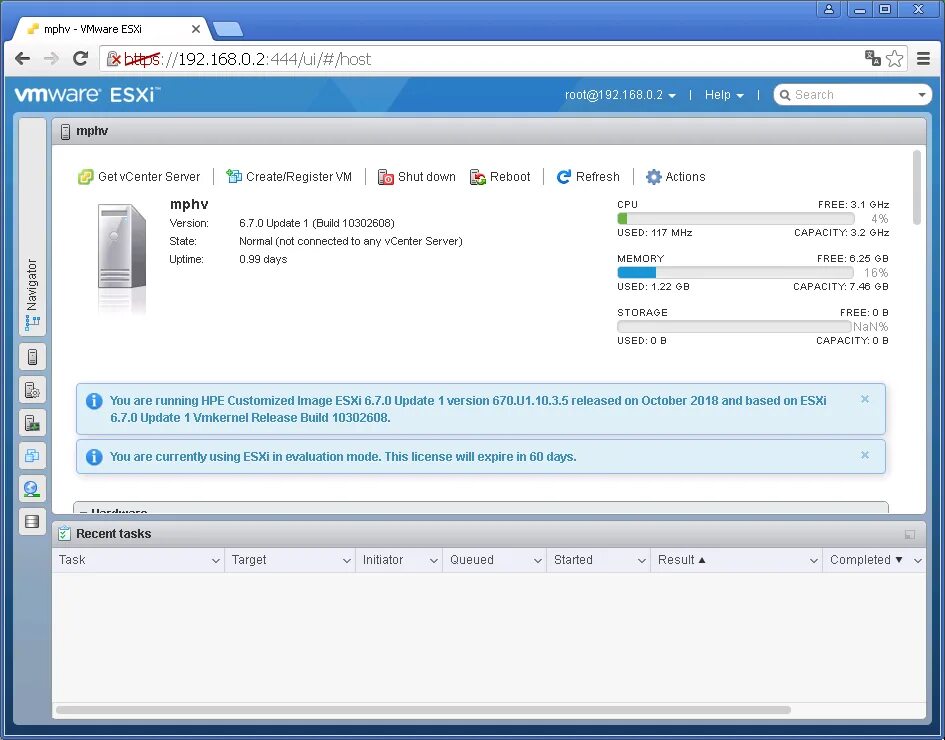Open the Completed column dropdown
Image resolution: width=945 pixels, height=740 pixels.
917,560
